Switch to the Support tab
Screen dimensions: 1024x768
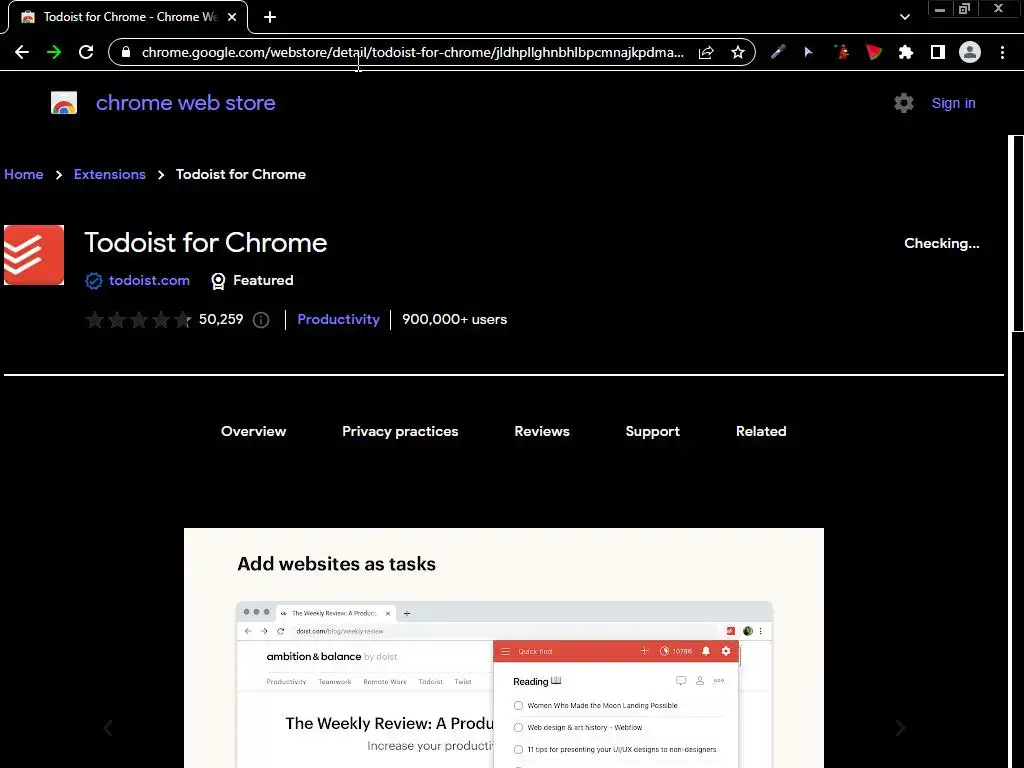(652, 431)
